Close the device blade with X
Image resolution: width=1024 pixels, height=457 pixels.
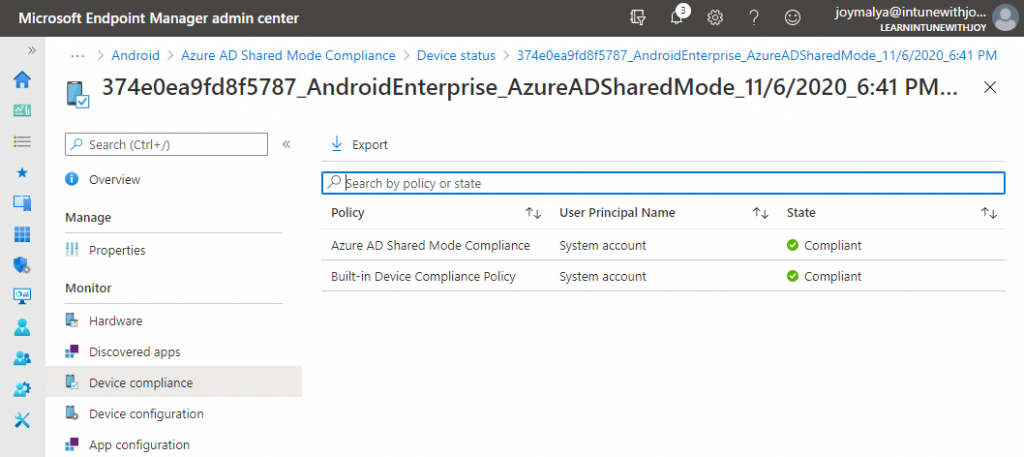[x=990, y=87]
